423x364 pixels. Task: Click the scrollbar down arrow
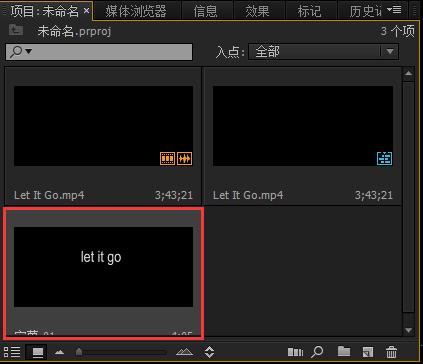409,330
